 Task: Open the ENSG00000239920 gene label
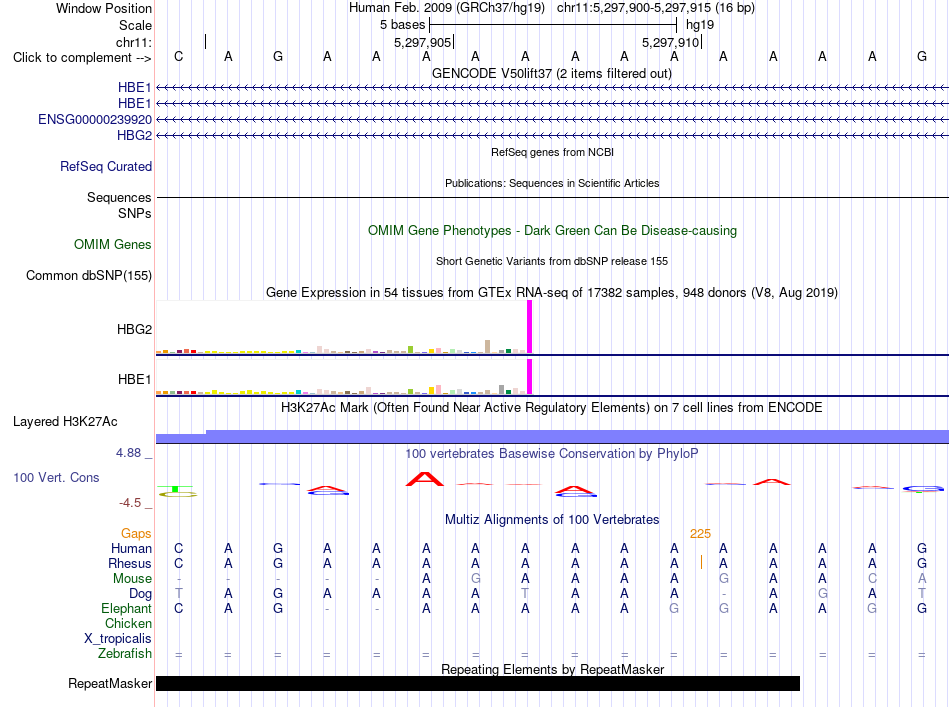95,119
